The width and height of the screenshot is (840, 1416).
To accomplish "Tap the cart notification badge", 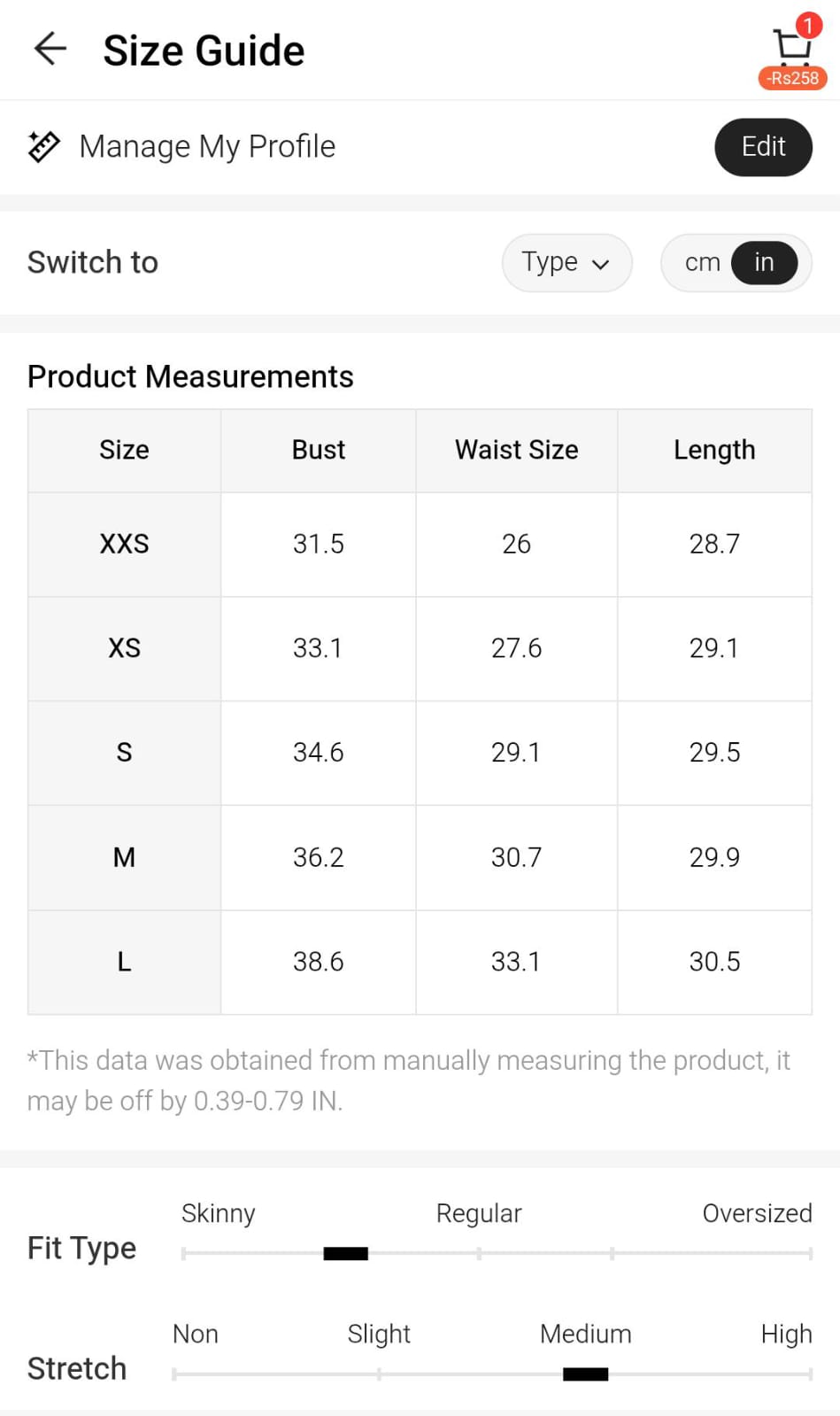I will [807, 25].
